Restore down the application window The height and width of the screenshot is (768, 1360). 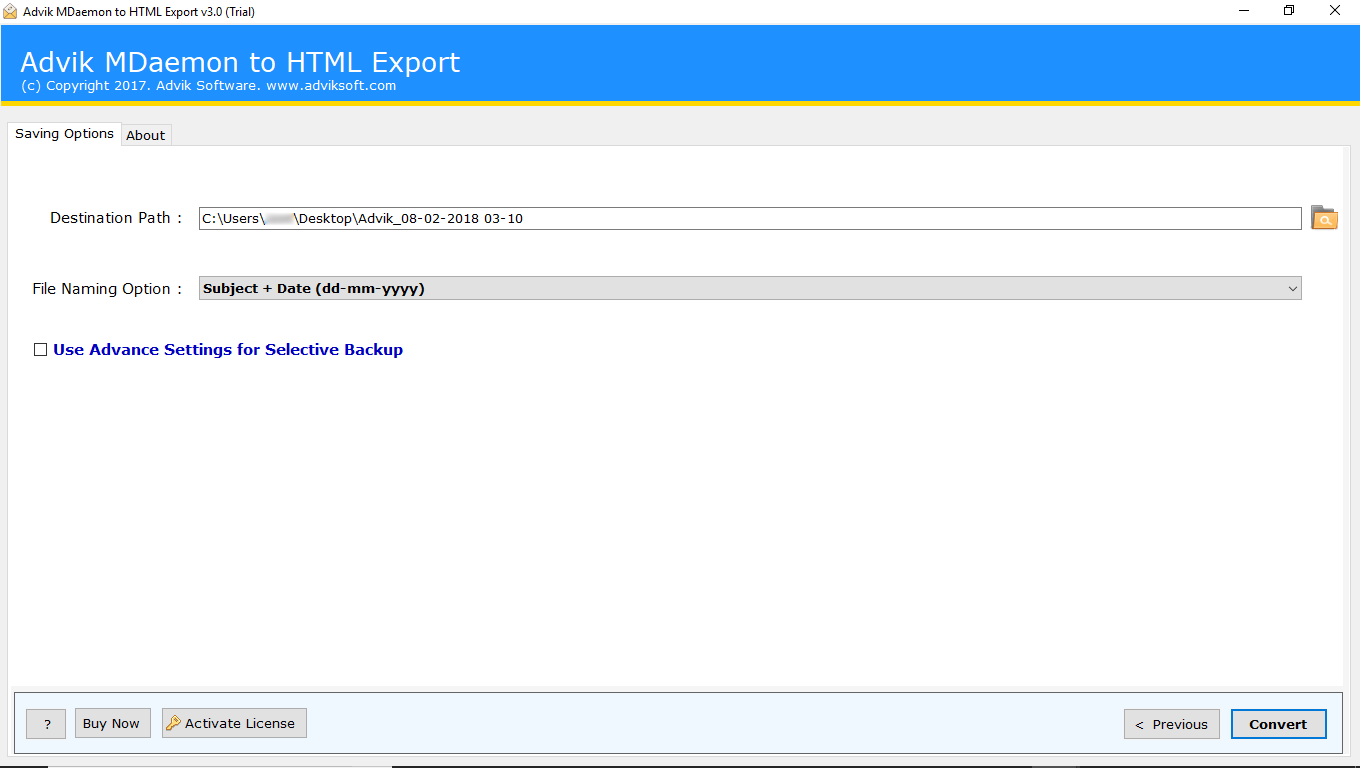tap(1289, 11)
